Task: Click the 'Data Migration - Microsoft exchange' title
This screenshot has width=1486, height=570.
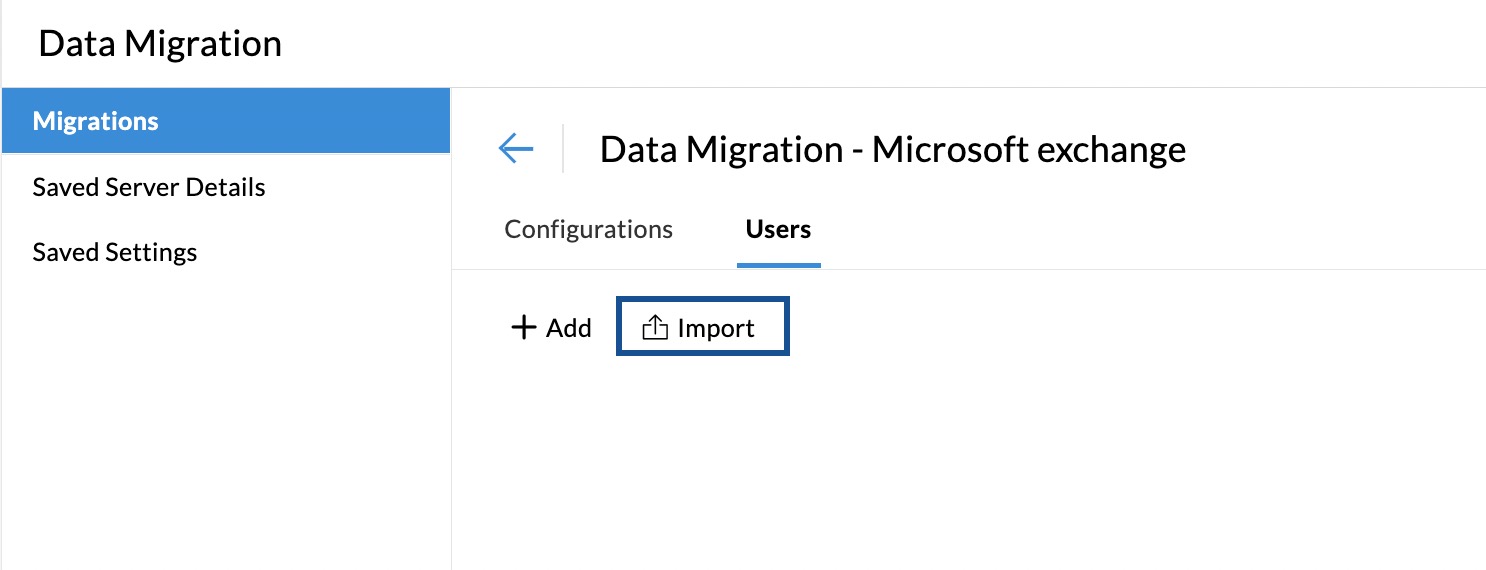Action: [892, 149]
